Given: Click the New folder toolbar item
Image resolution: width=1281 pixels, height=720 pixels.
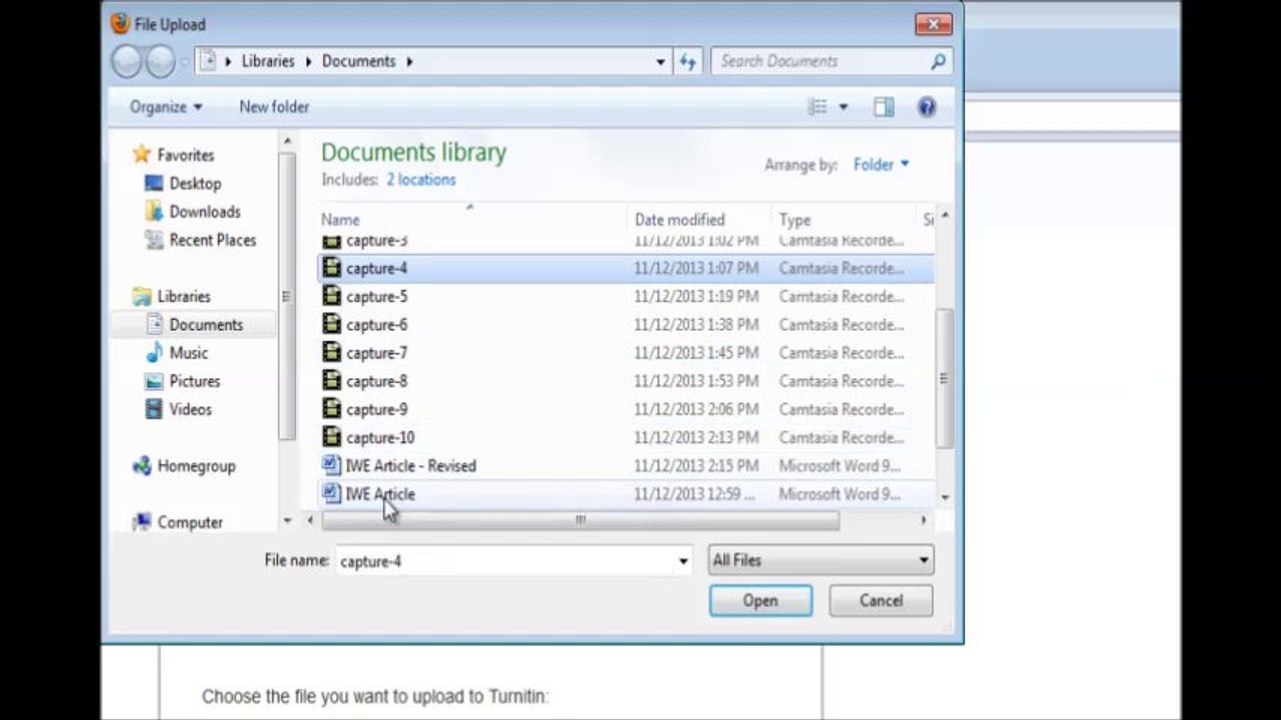Looking at the screenshot, I should point(274,107).
